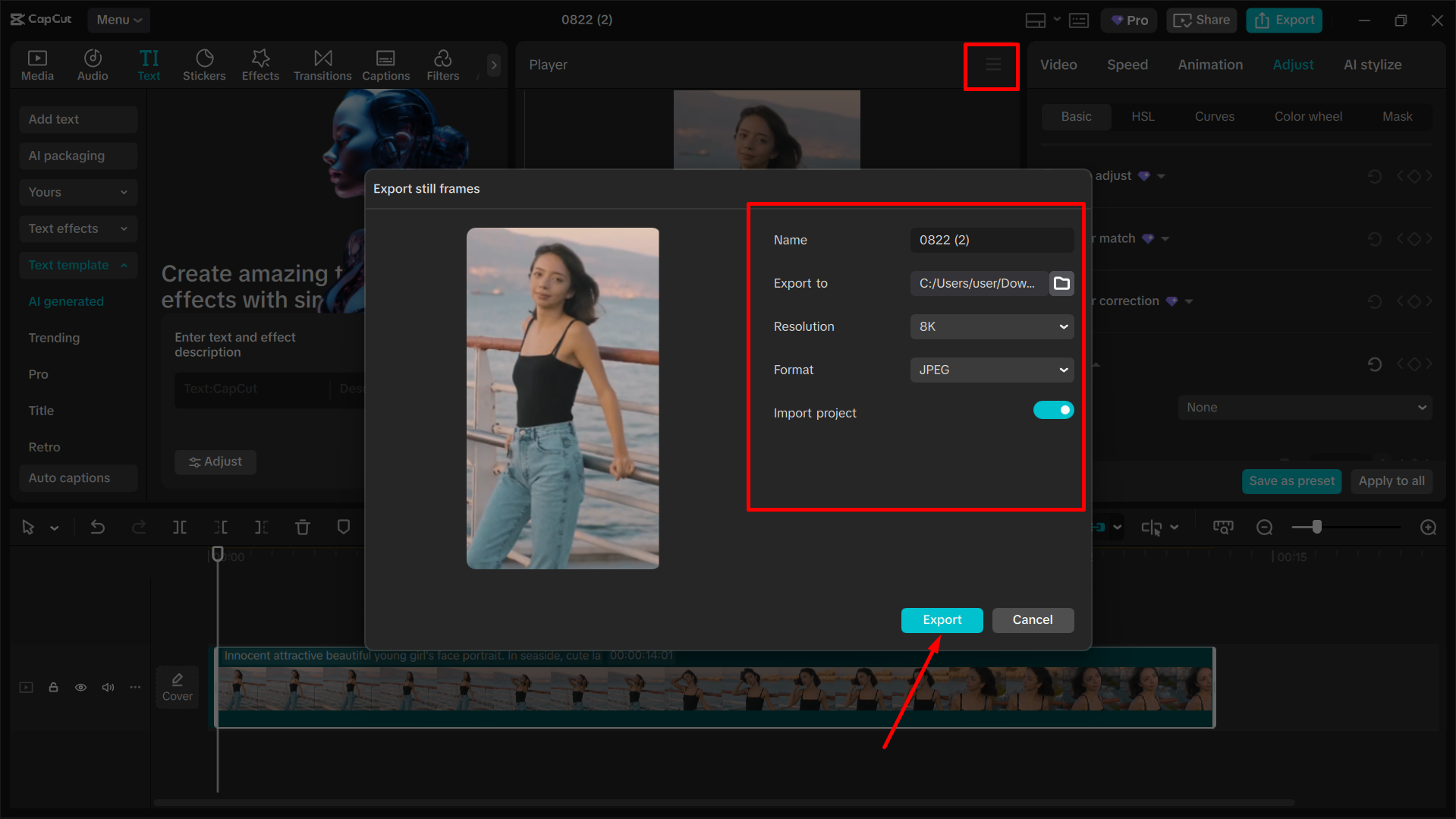Select the video clip on the timeline
Viewport: 1456px width, 819px height.
pyautogui.click(x=715, y=688)
